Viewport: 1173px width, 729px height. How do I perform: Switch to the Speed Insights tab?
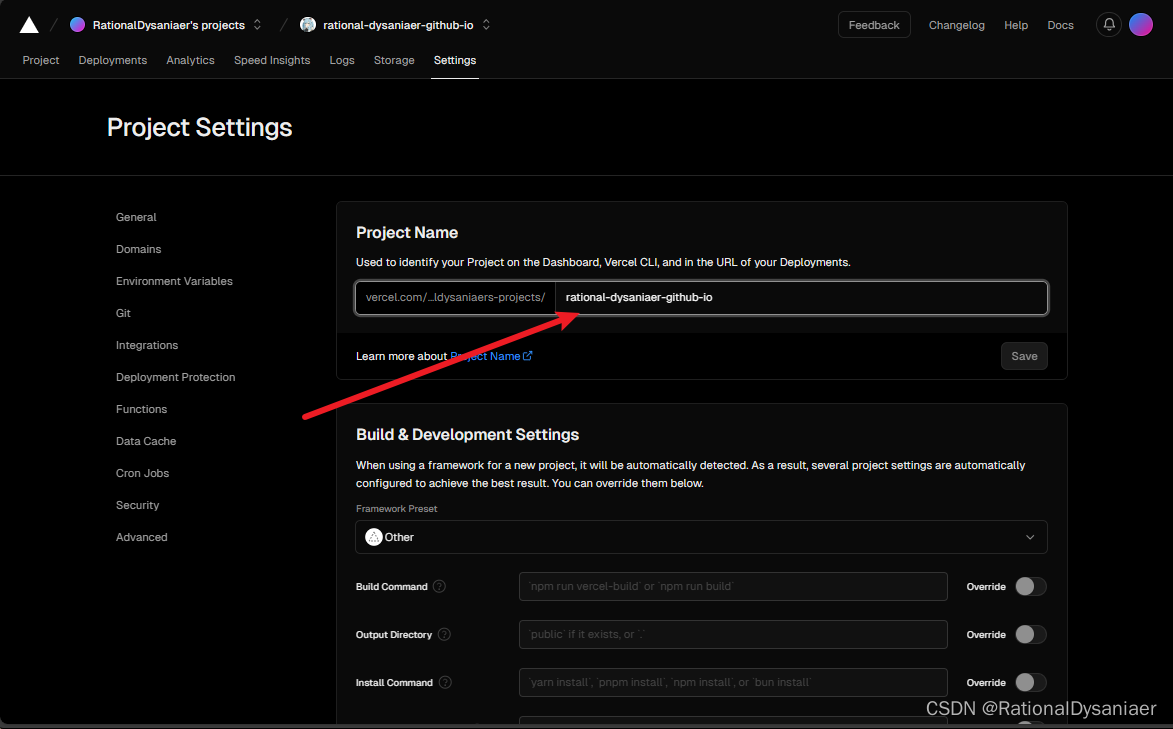pyautogui.click(x=272, y=60)
